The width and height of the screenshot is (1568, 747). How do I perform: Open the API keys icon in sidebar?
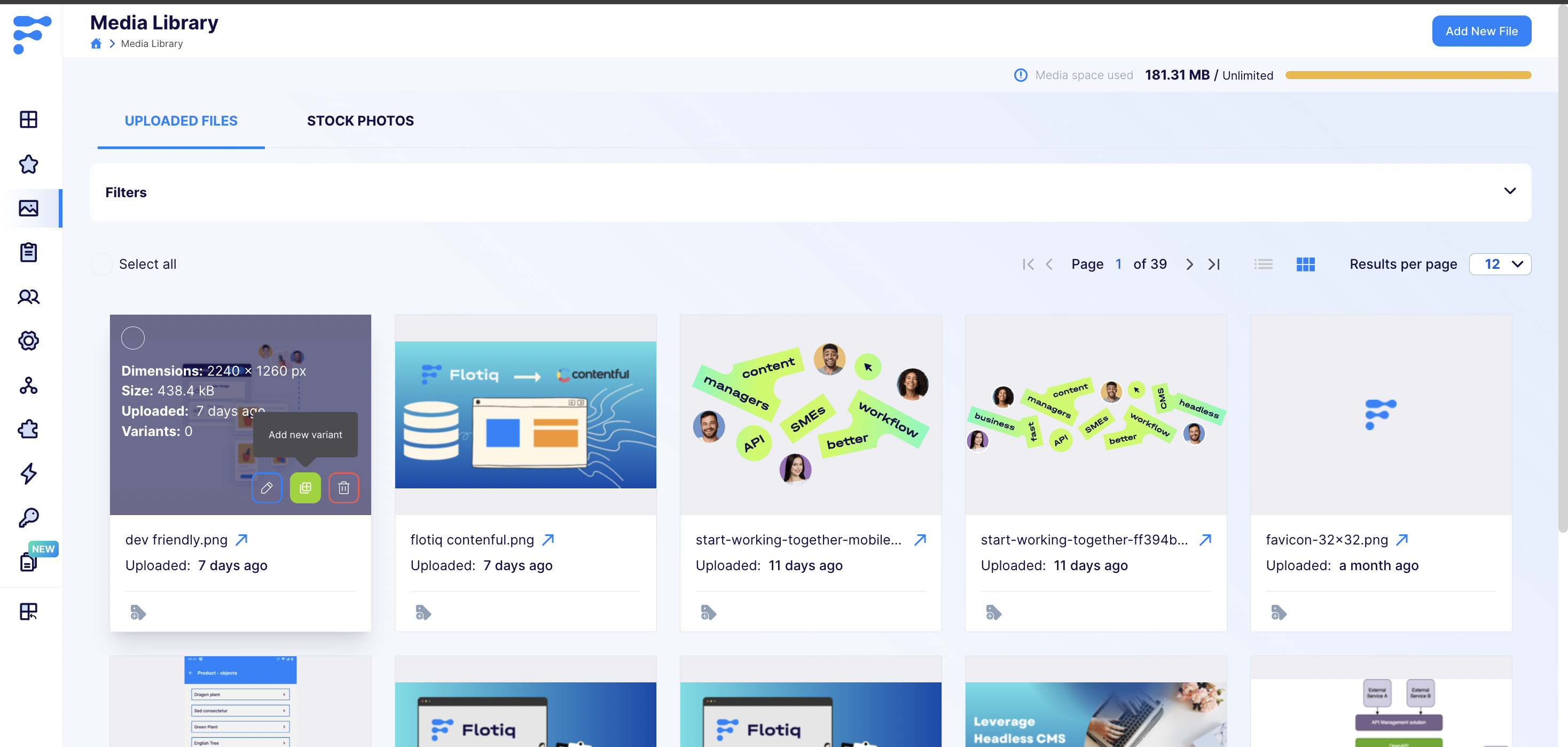pyautogui.click(x=29, y=518)
